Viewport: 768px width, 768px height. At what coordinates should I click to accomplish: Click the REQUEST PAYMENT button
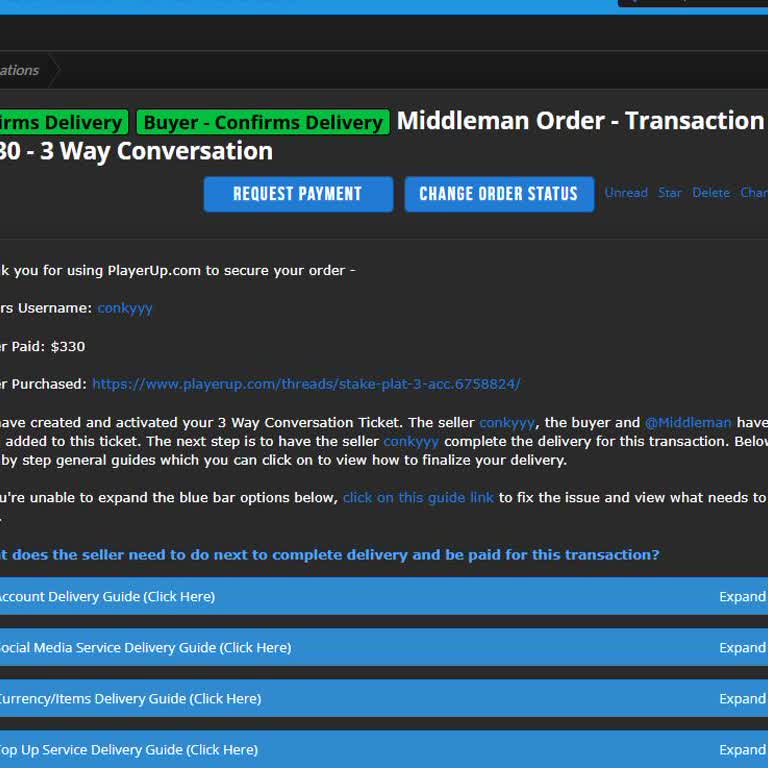[298, 194]
